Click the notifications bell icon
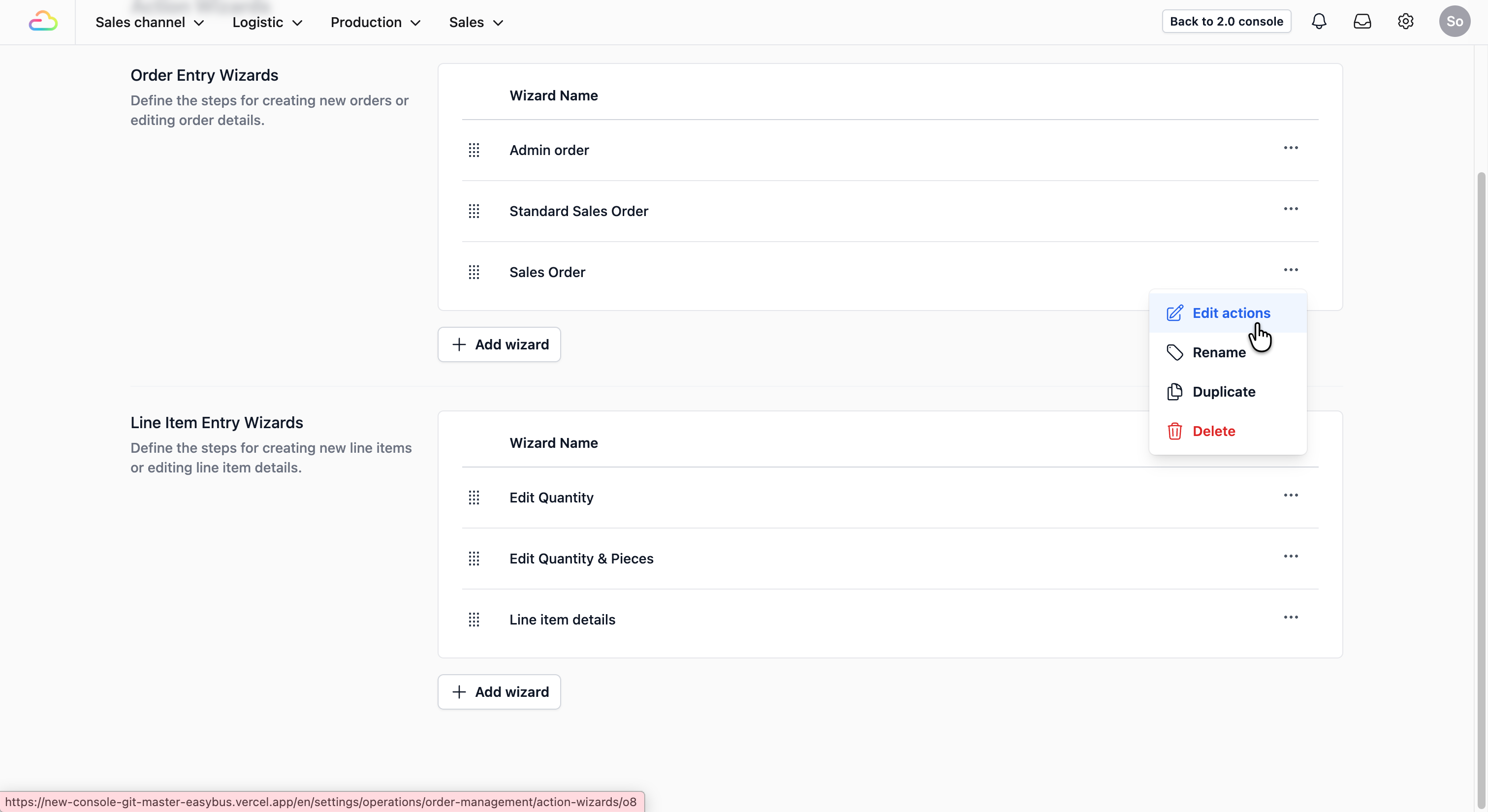 [1319, 22]
